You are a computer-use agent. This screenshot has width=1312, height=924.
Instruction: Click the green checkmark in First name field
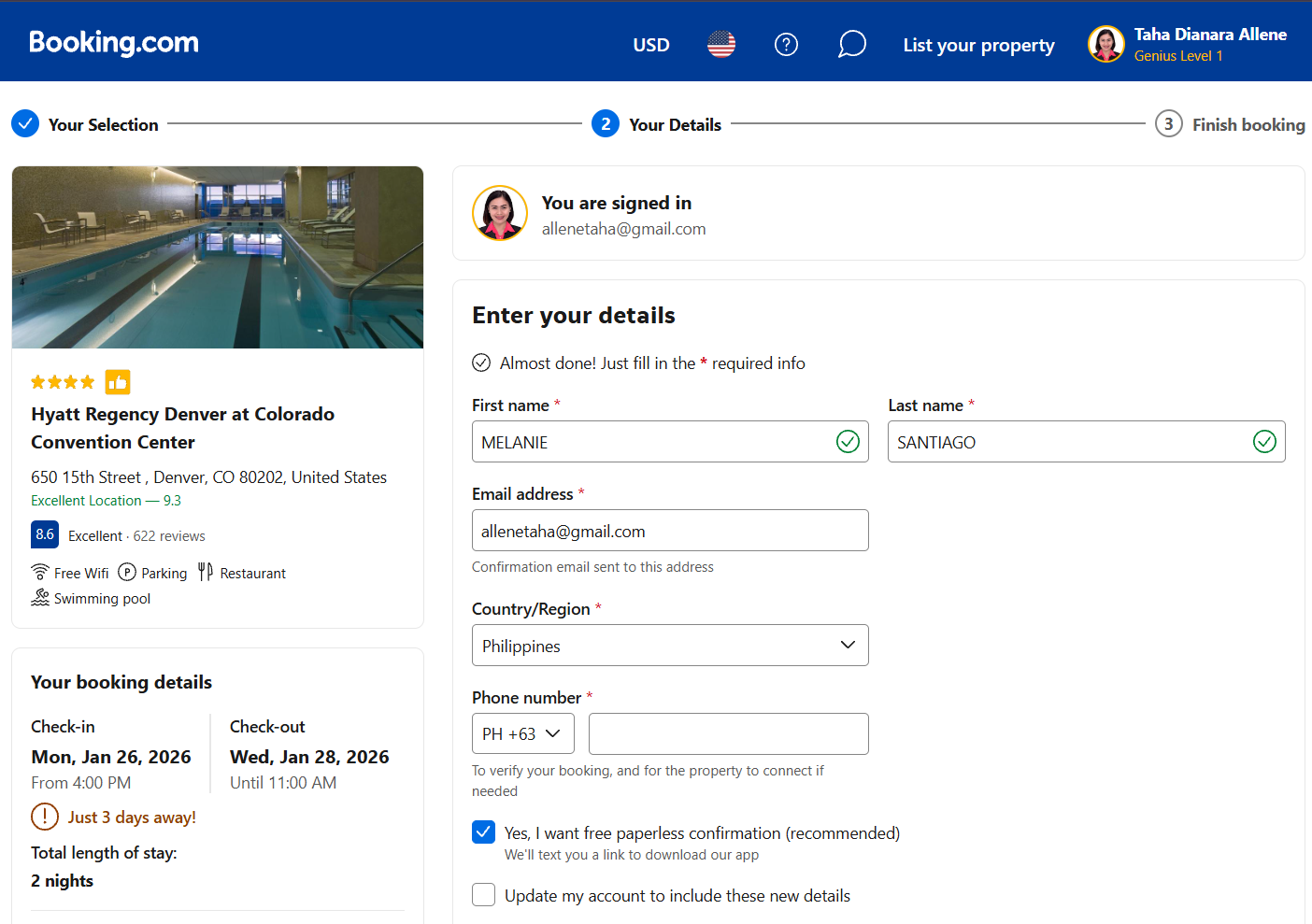pyautogui.click(x=848, y=441)
